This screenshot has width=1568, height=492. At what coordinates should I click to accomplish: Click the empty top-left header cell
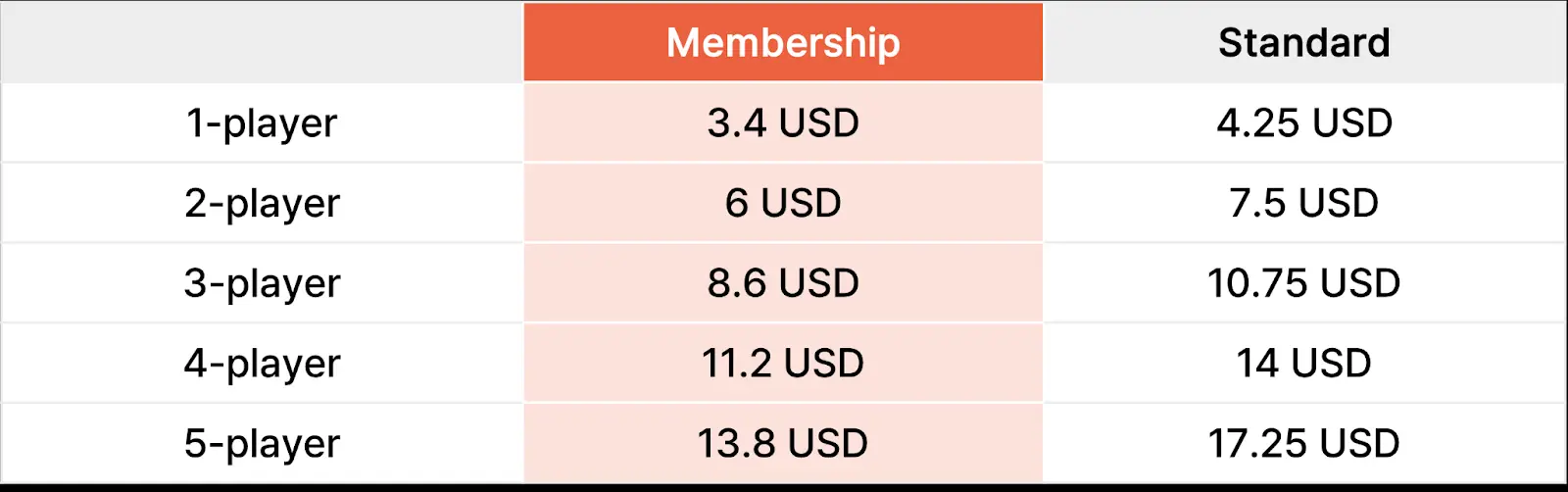[262, 42]
